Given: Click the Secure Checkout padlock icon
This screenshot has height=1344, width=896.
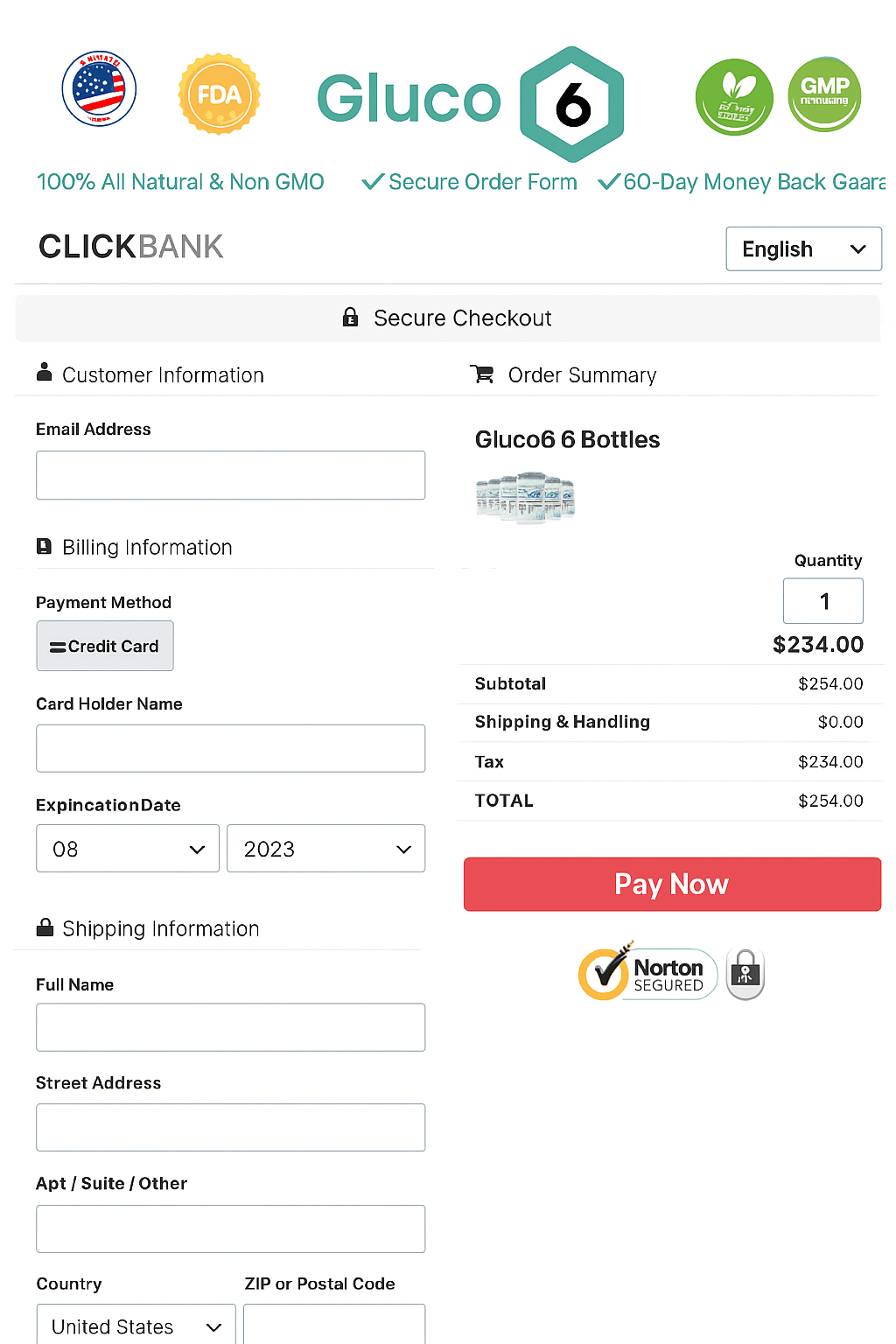Looking at the screenshot, I should coord(351,318).
